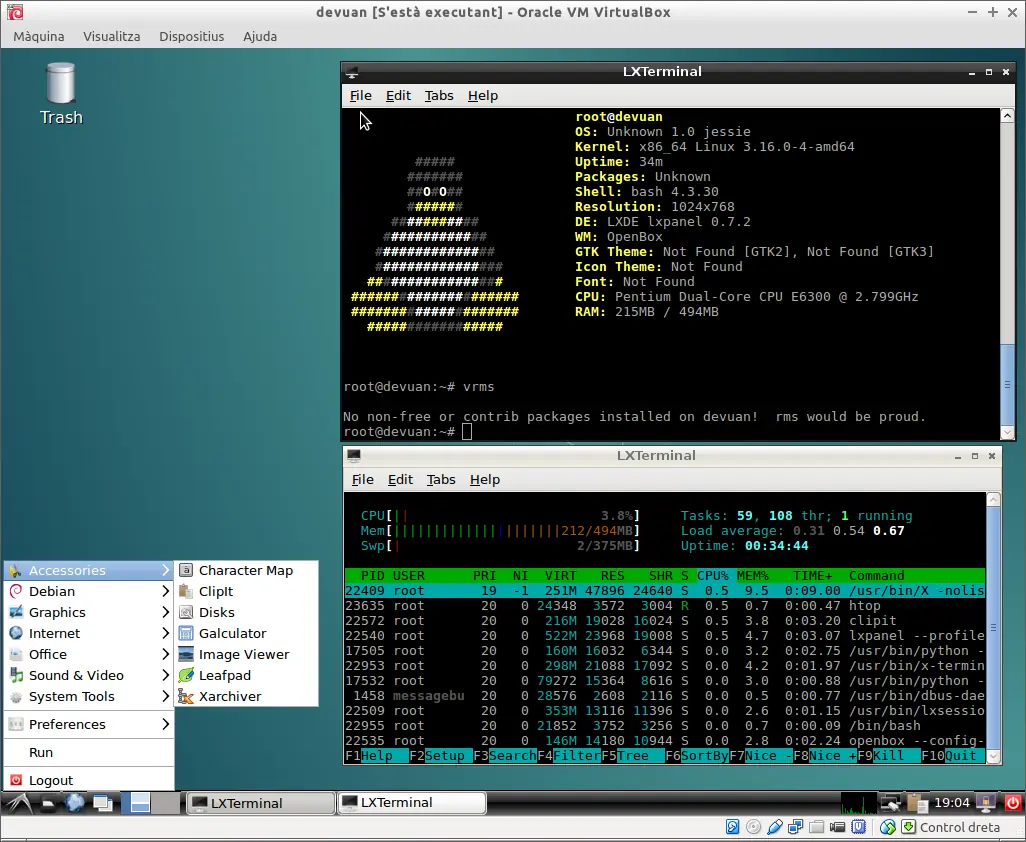Open Edit menu in htop LXTerminal
1026x842 pixels.
[400, 480]
